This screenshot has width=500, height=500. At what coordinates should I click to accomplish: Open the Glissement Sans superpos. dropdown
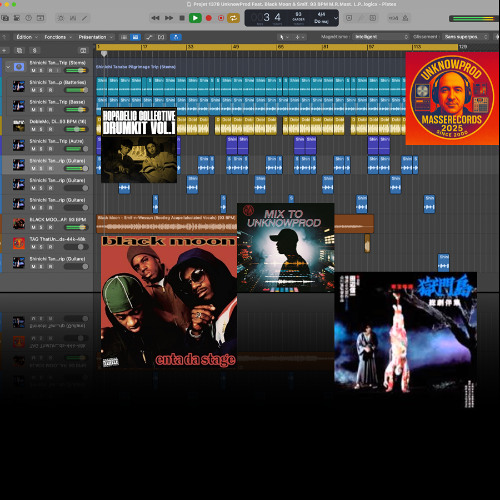coord(466,37)
